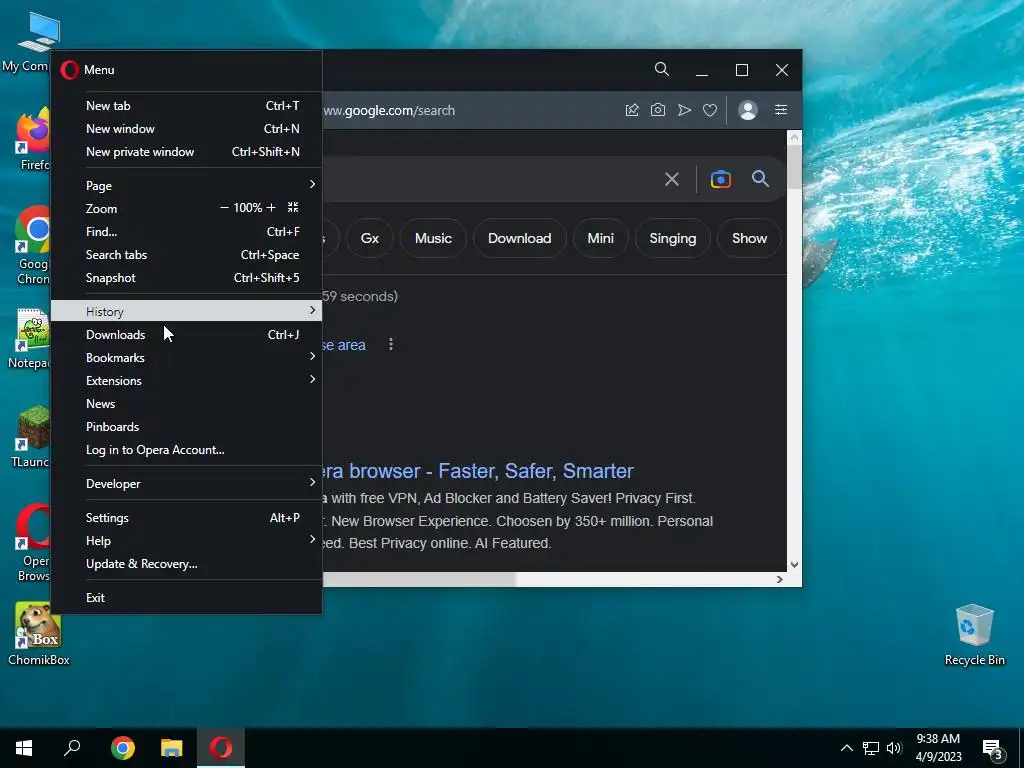Choose Exit from the menu

187,598
